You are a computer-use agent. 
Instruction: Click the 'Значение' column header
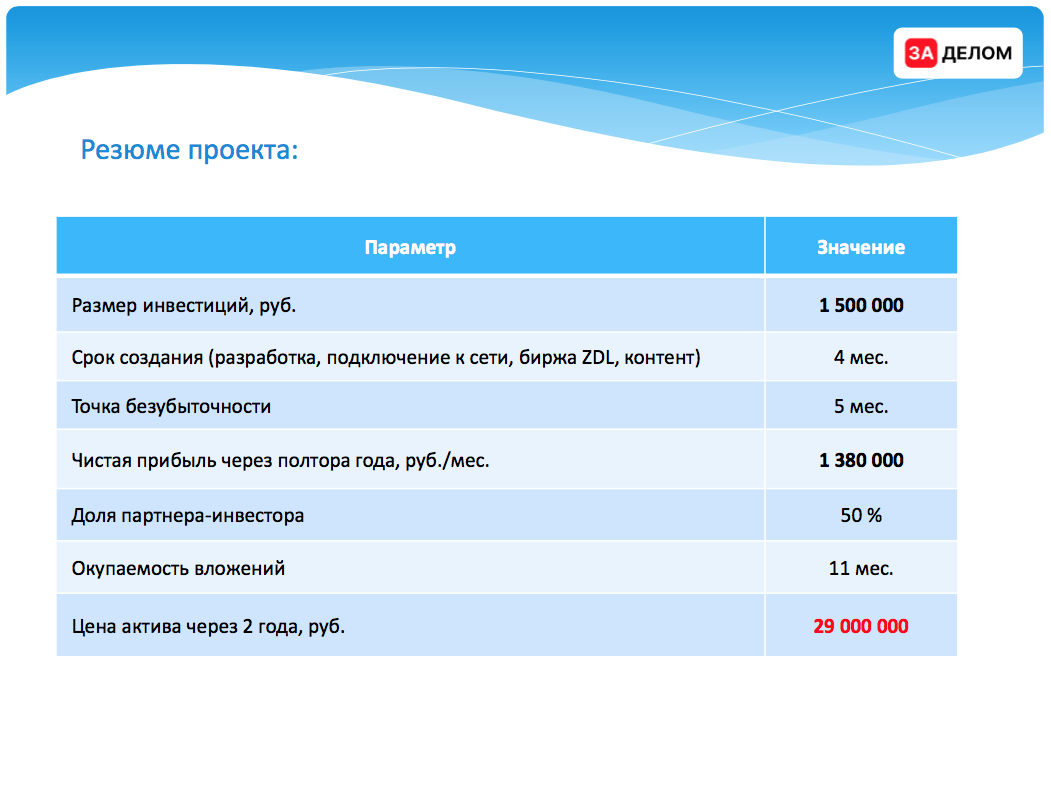[861, 247]
